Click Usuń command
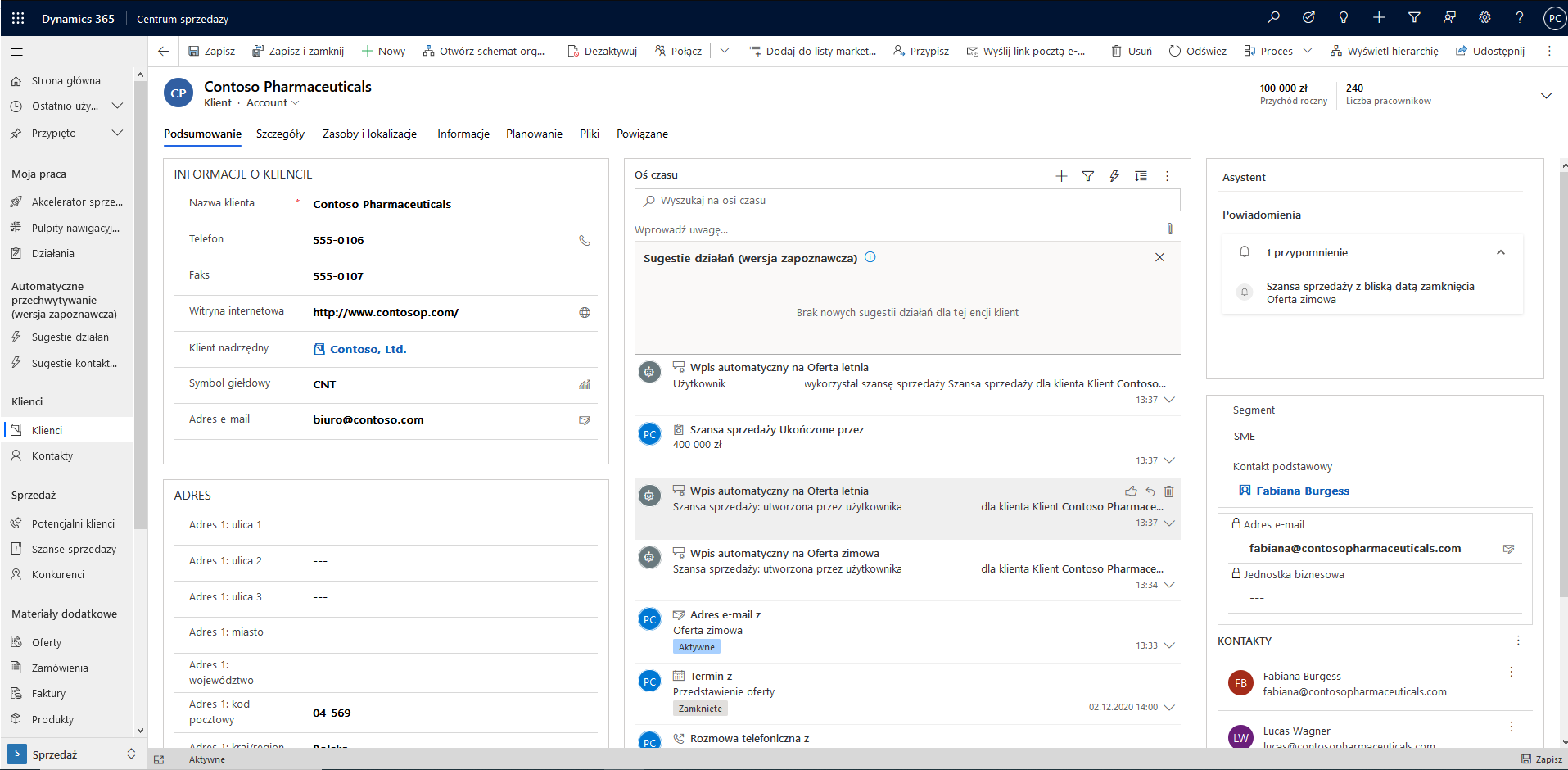1568x770 pixels. (1132, 51)
